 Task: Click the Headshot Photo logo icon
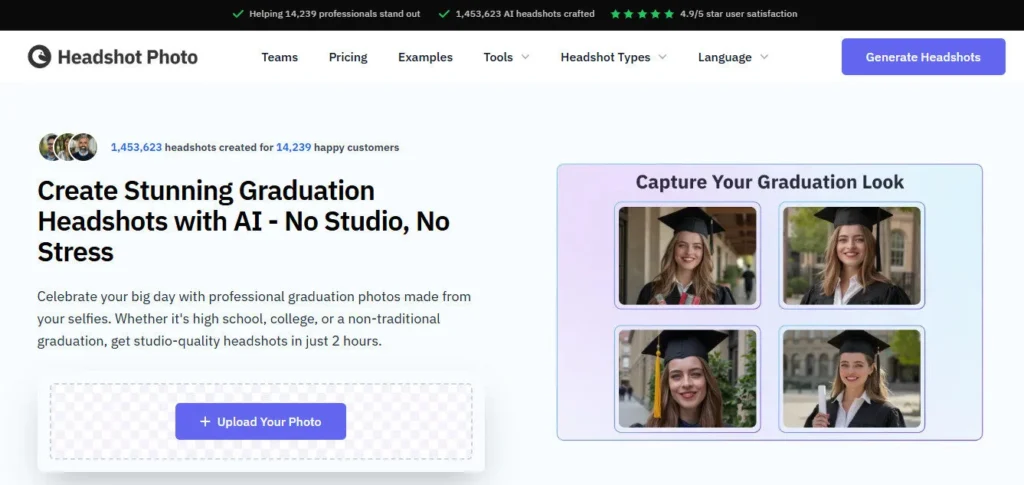click(x=39, y=57)
